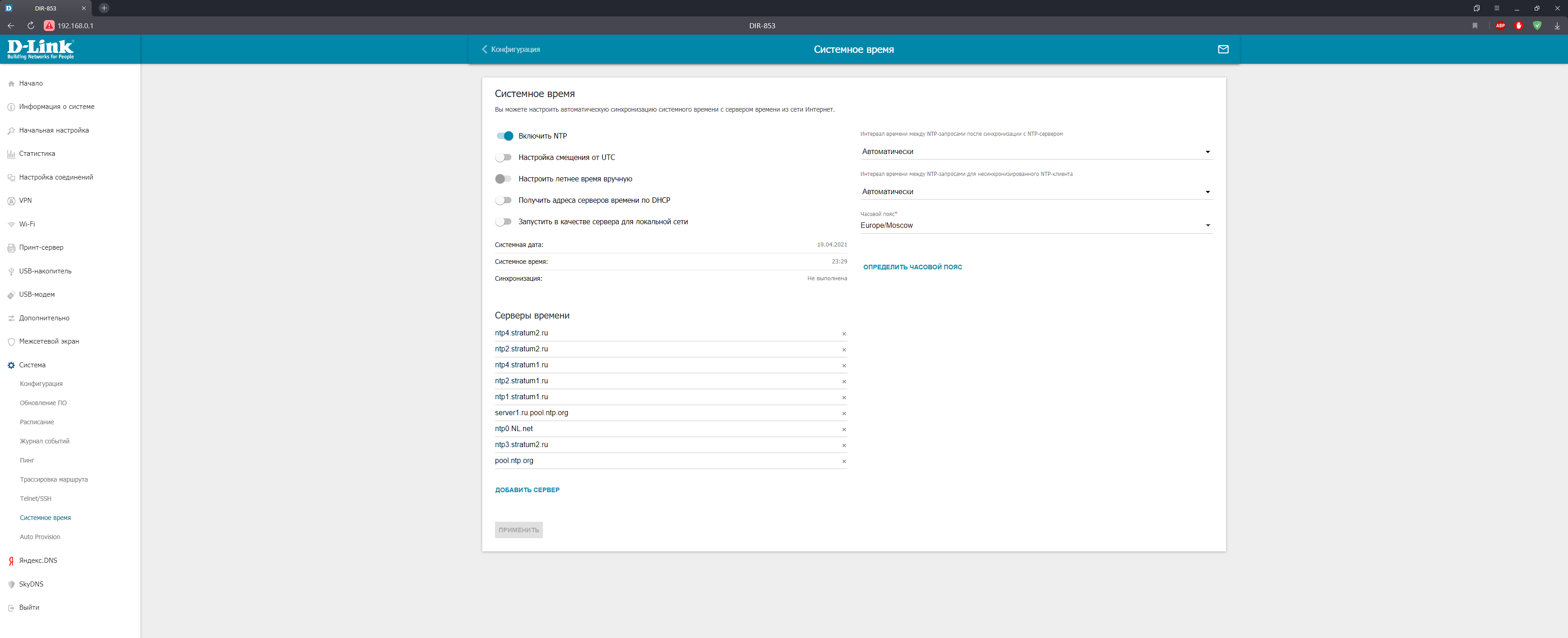Toggle Настроить летнее время вручную
The image size is (1568, 638).
[504, 179]
